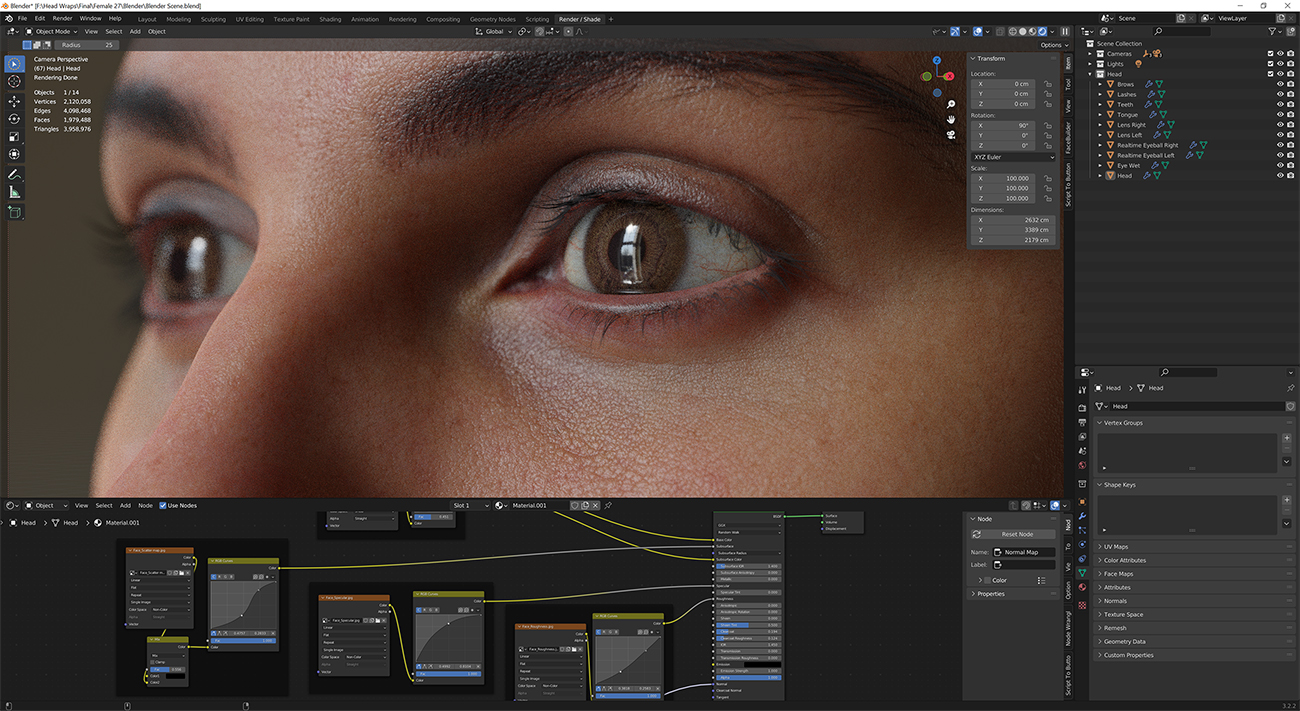This screenshot has height=711, width=1300.
Task: Expand the UV Maps panel
Action: coord(1115,547)
